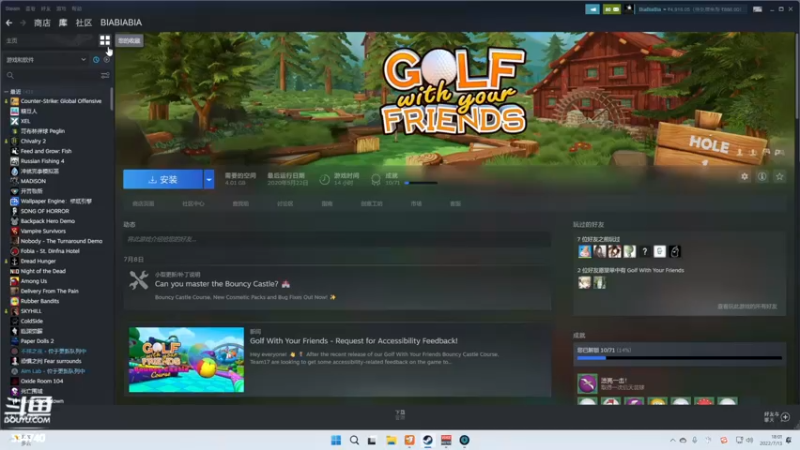This screenshot has width=800, height=450.
Task: Open account name balance dropdown
Action: click(690, 9)
